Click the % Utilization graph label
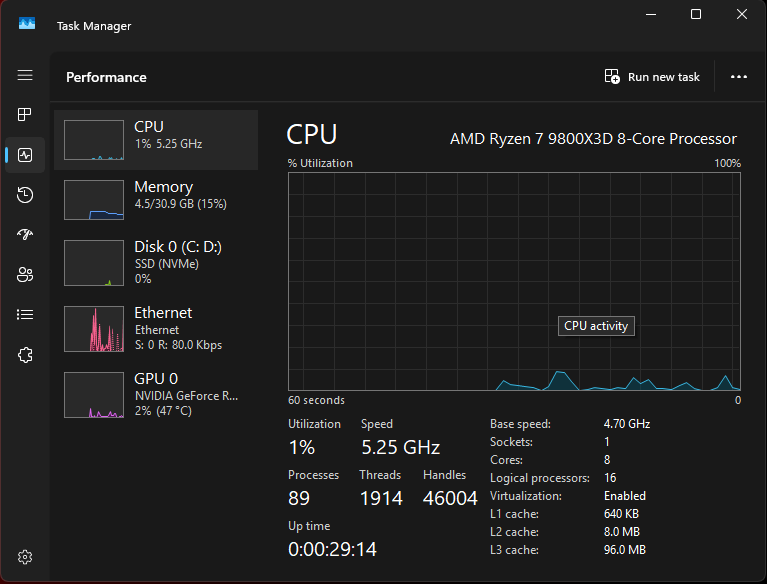This screenshot has width=767, height=584. pos(320,163)
